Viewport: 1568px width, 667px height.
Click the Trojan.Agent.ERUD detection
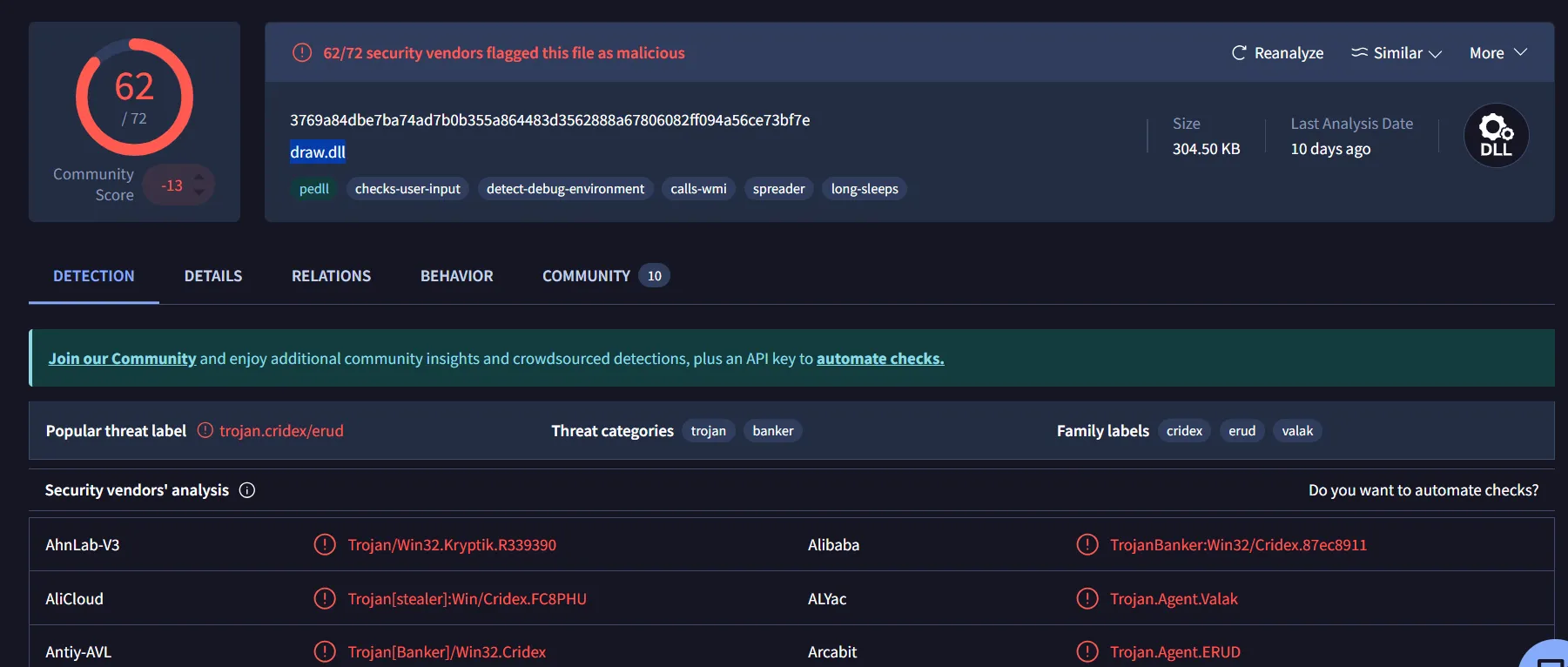pyautogui.click(x=1175, y=652)
